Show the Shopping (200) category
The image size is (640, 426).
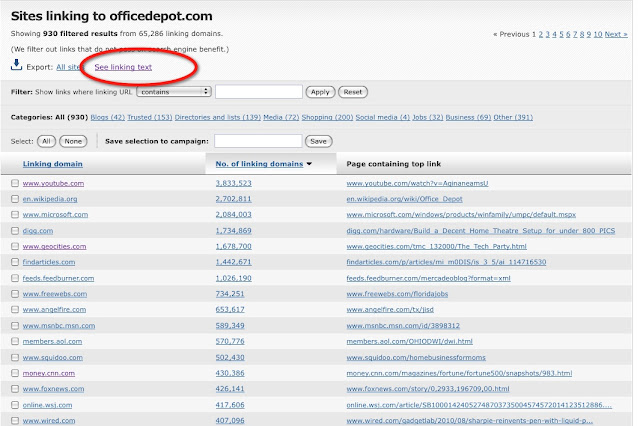[327, 118]
